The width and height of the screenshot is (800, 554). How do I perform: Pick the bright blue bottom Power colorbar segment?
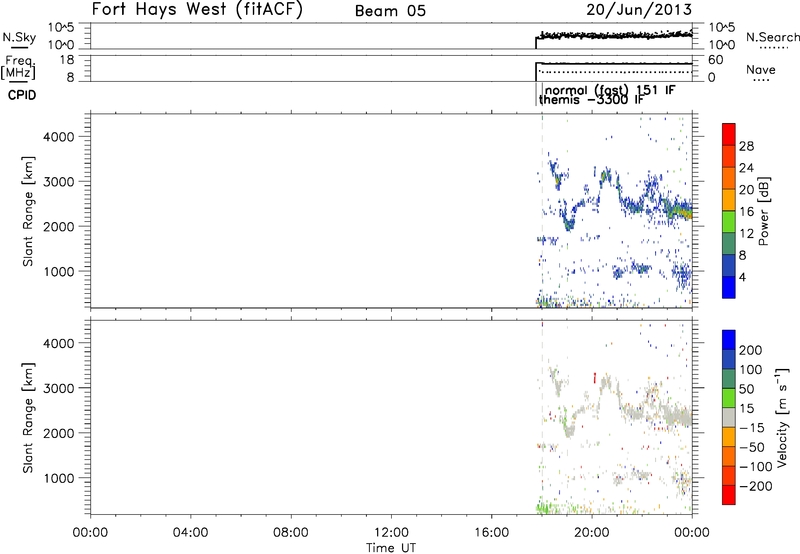click(729, 287)
